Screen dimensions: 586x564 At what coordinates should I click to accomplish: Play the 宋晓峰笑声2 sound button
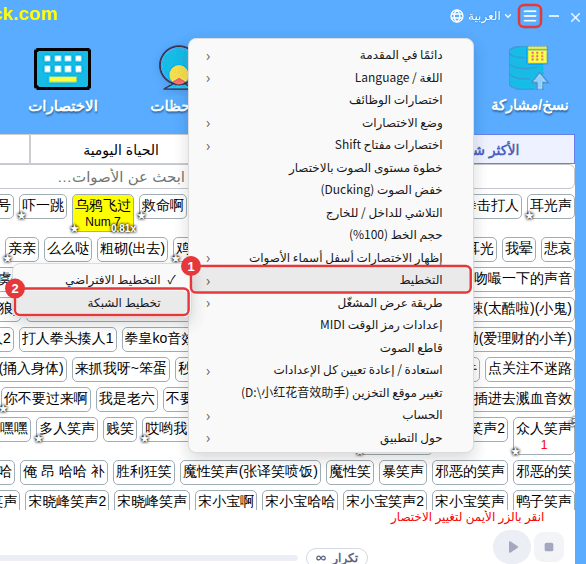[x=67, y=501]
